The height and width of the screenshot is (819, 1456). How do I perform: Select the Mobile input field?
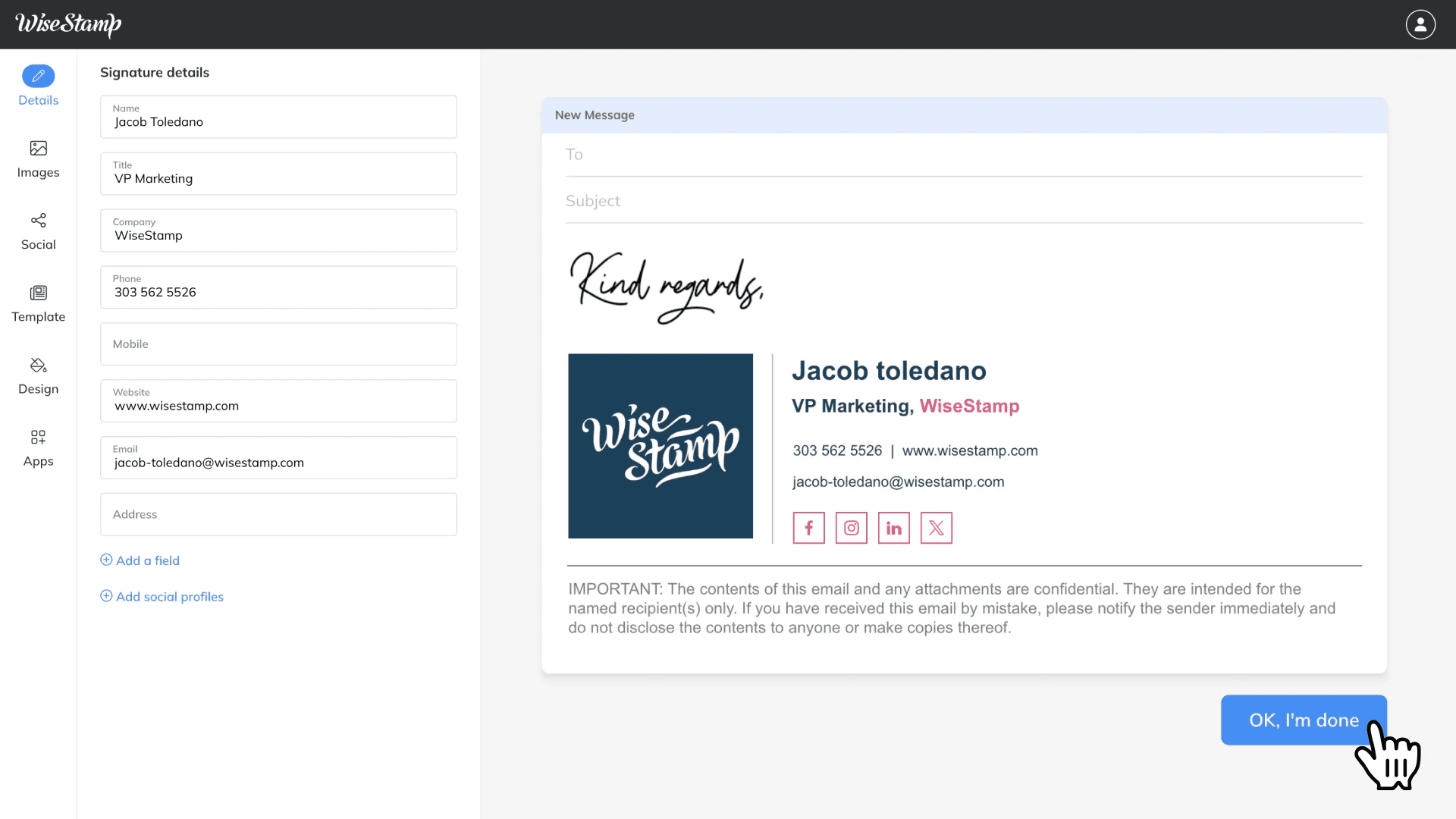tap(278, 344)
